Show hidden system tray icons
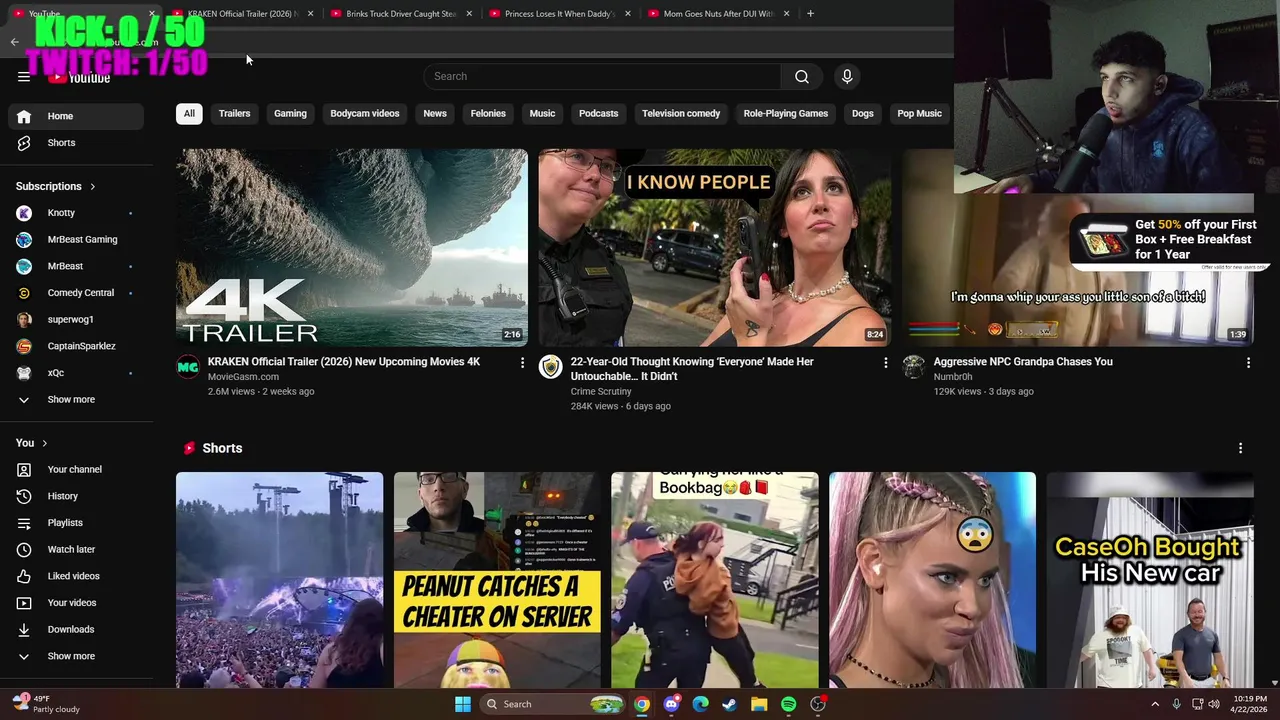This screenshot has width=1280, height=720. [x=1155, y=704]
